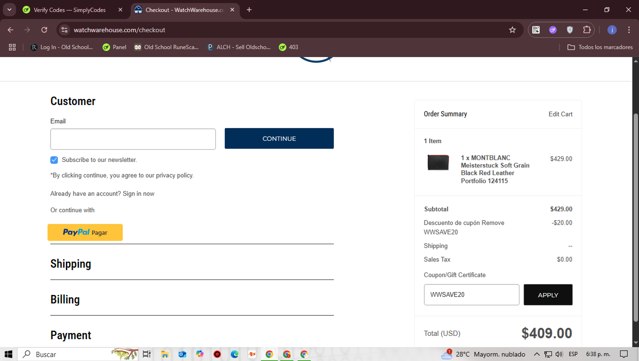Click the coupon code input field
The width and height of the screenshot is (639, 361).
click(472, 295)
